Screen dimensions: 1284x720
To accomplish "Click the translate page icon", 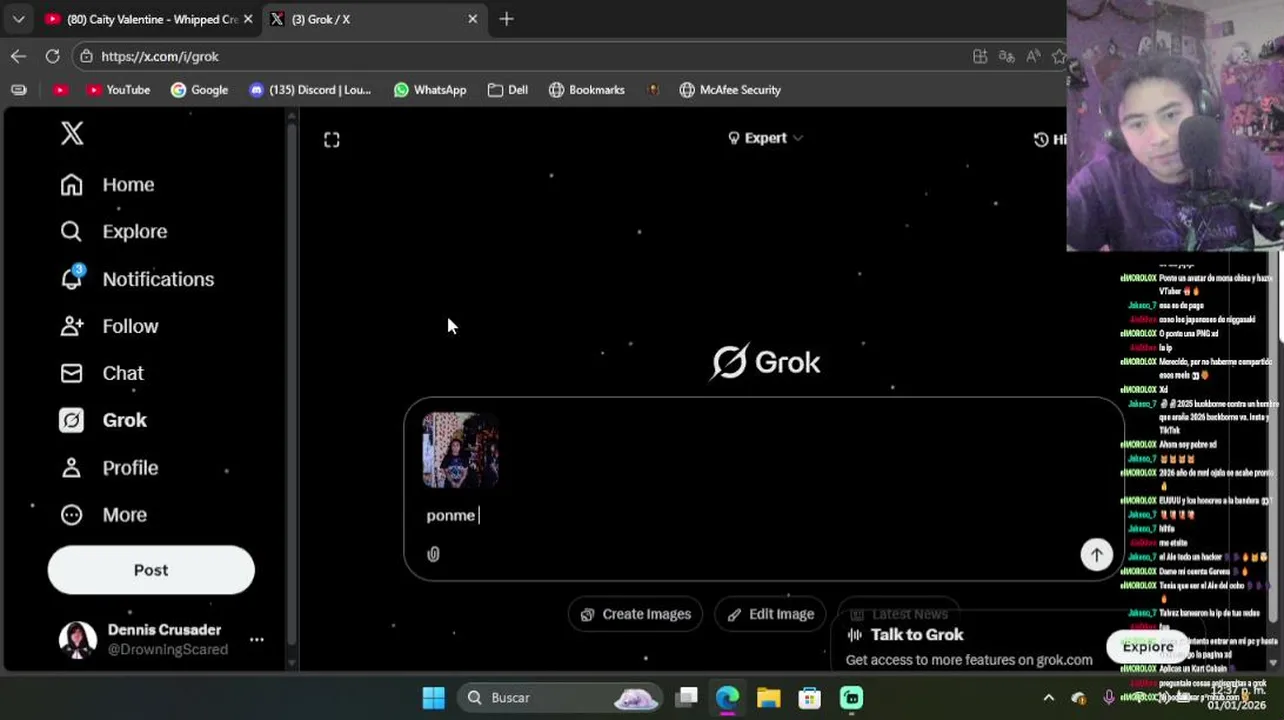I will (x=1007, y=57).
